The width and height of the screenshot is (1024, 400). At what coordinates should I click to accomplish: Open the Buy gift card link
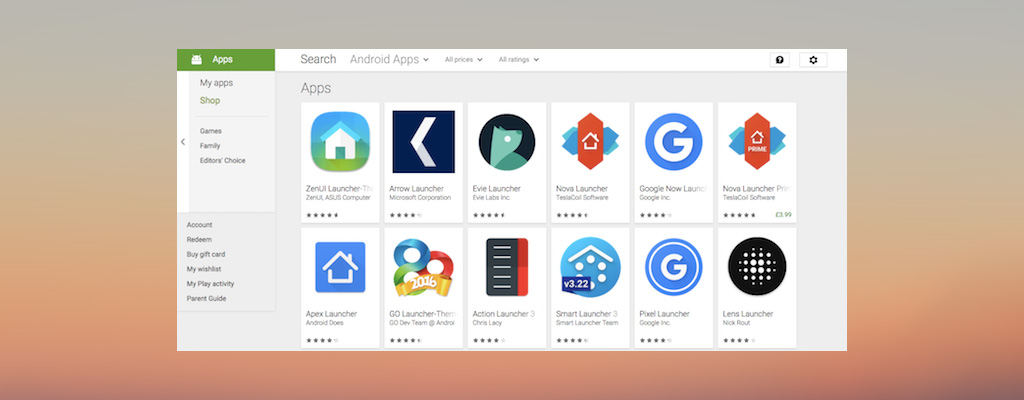coord(206,254)
